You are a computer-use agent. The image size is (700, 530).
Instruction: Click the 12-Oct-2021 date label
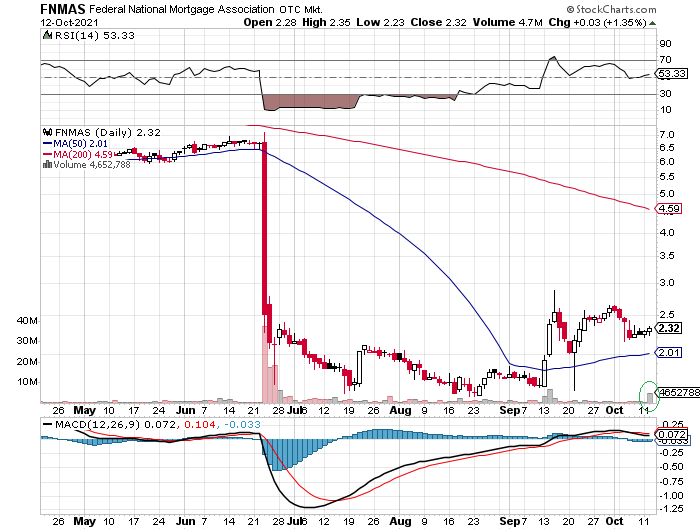(x=69, y=22)
